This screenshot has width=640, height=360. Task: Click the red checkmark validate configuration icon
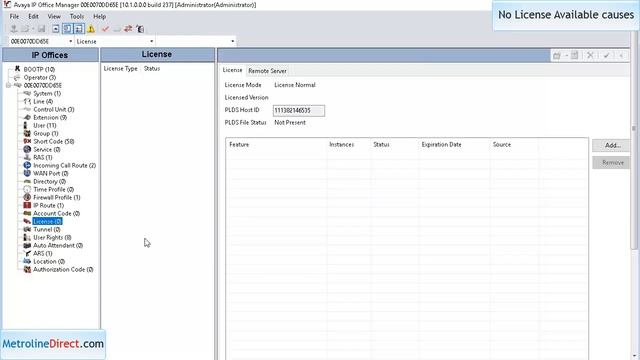pyautogui.click(x=105, y=29)
